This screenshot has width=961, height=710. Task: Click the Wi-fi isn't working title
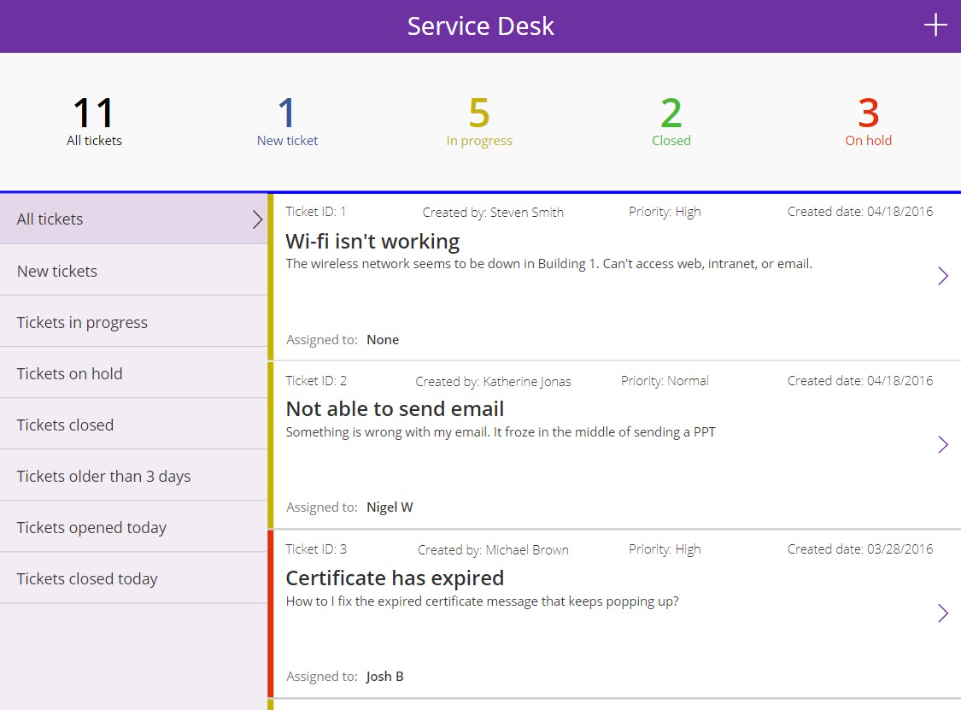point(372,241)
